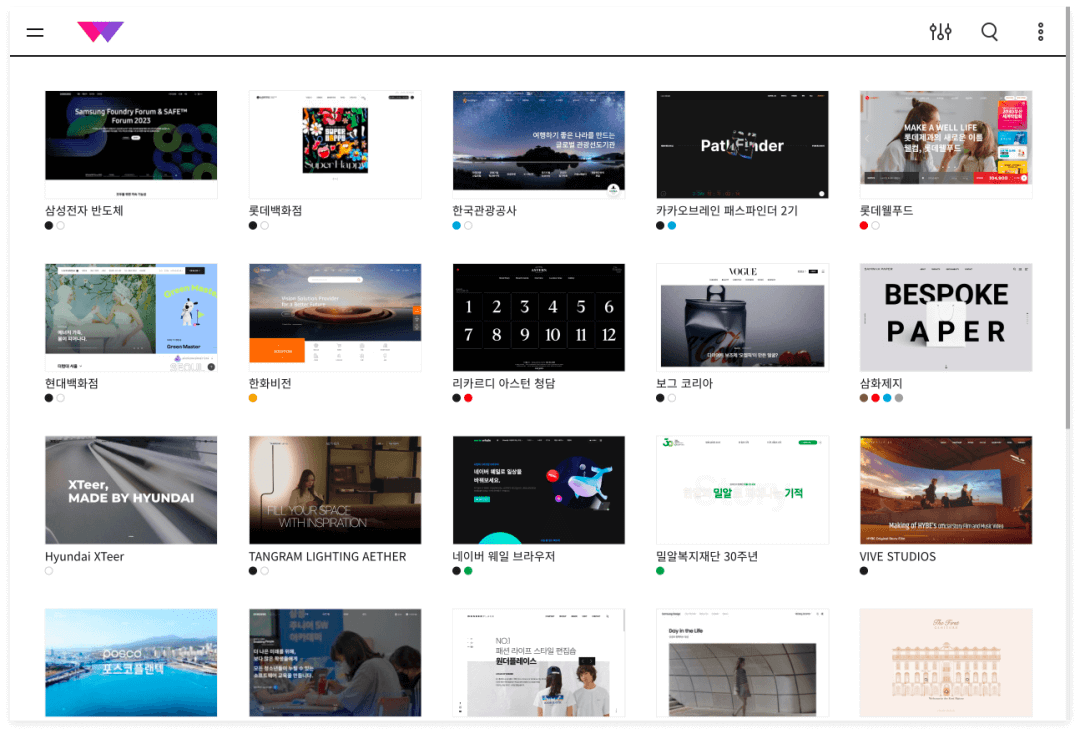1080x734 pixels.
Task: Click the 롯데웰푸드 title link
Action: point(886,211)
